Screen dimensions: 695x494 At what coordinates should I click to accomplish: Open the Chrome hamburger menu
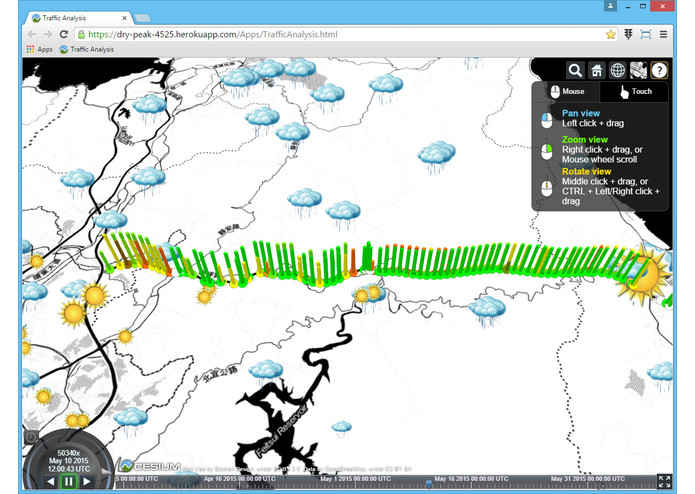coord(664,34)
